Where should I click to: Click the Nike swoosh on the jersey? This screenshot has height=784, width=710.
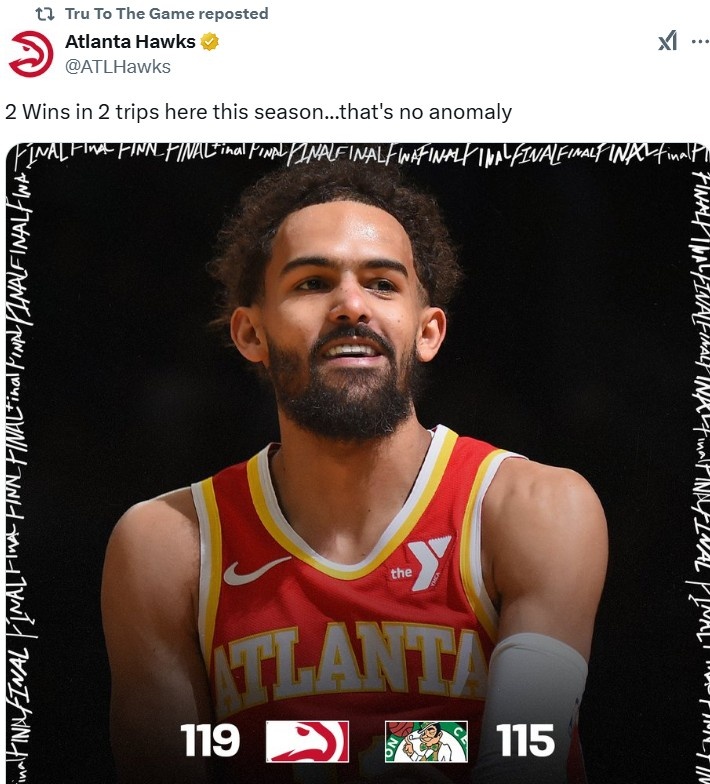(256, 570)
